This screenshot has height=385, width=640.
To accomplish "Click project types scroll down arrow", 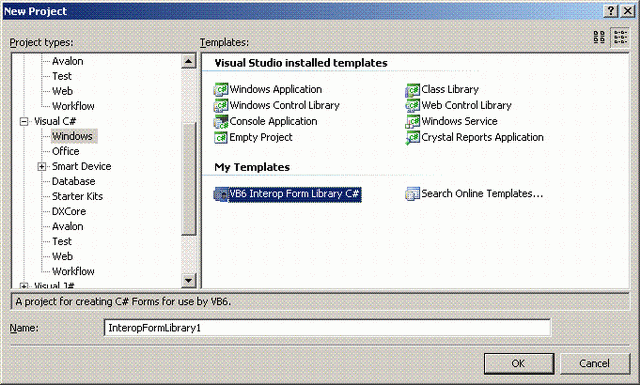I will pyautogui.click(x=188, y=280).
